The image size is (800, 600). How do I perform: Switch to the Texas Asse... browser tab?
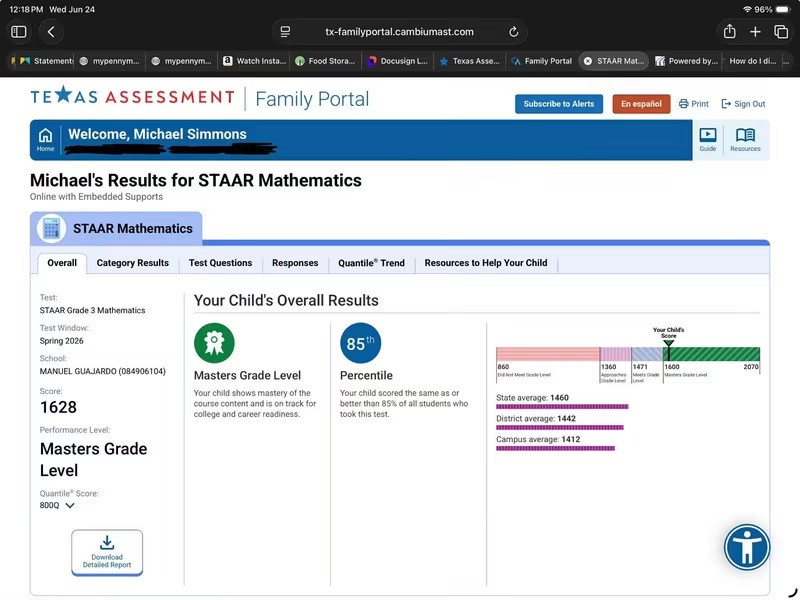click(469, 61)
